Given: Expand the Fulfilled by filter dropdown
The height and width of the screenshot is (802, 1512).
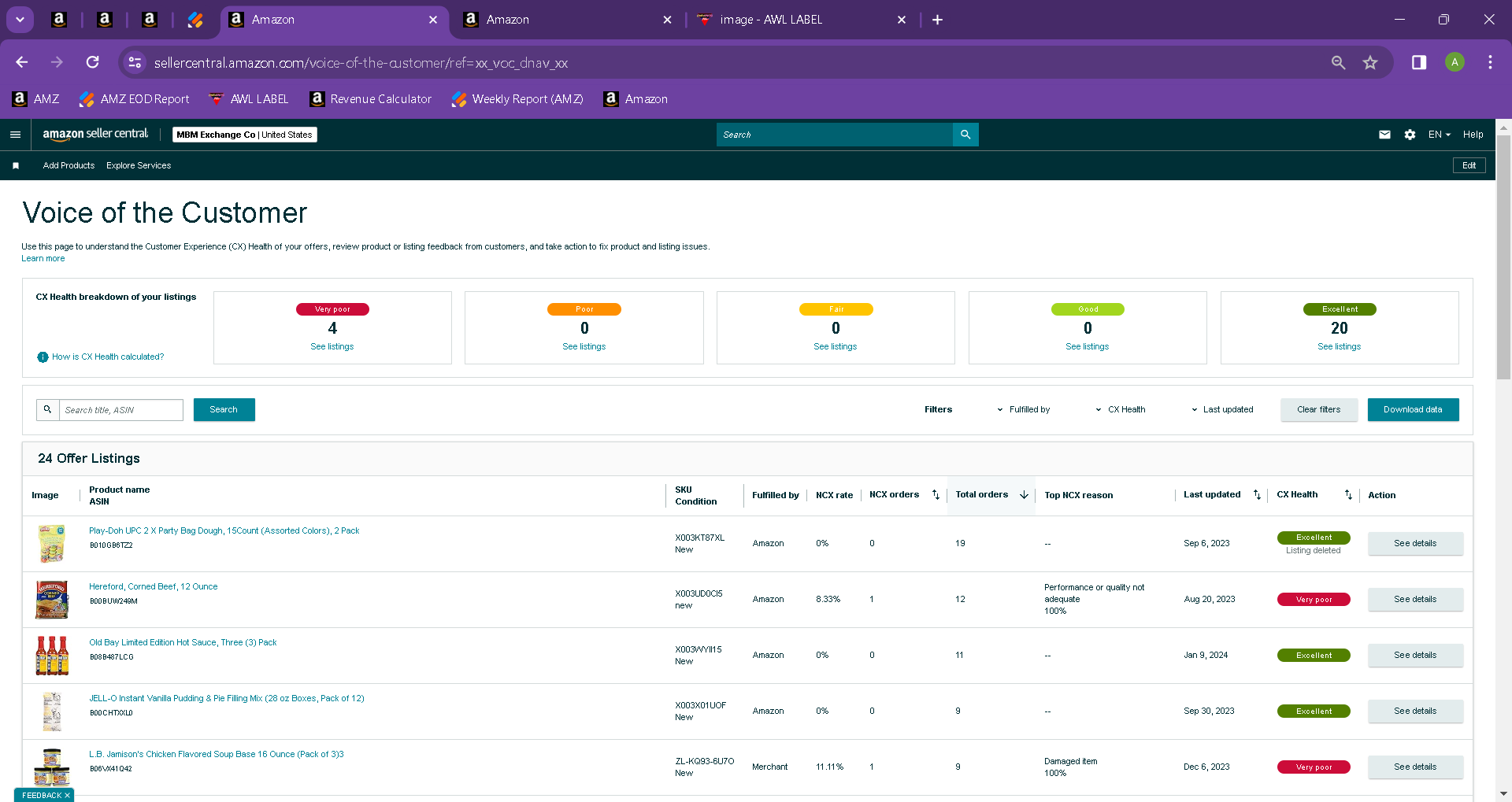Looking at the screenshot, I should [x=1024, y=410].
